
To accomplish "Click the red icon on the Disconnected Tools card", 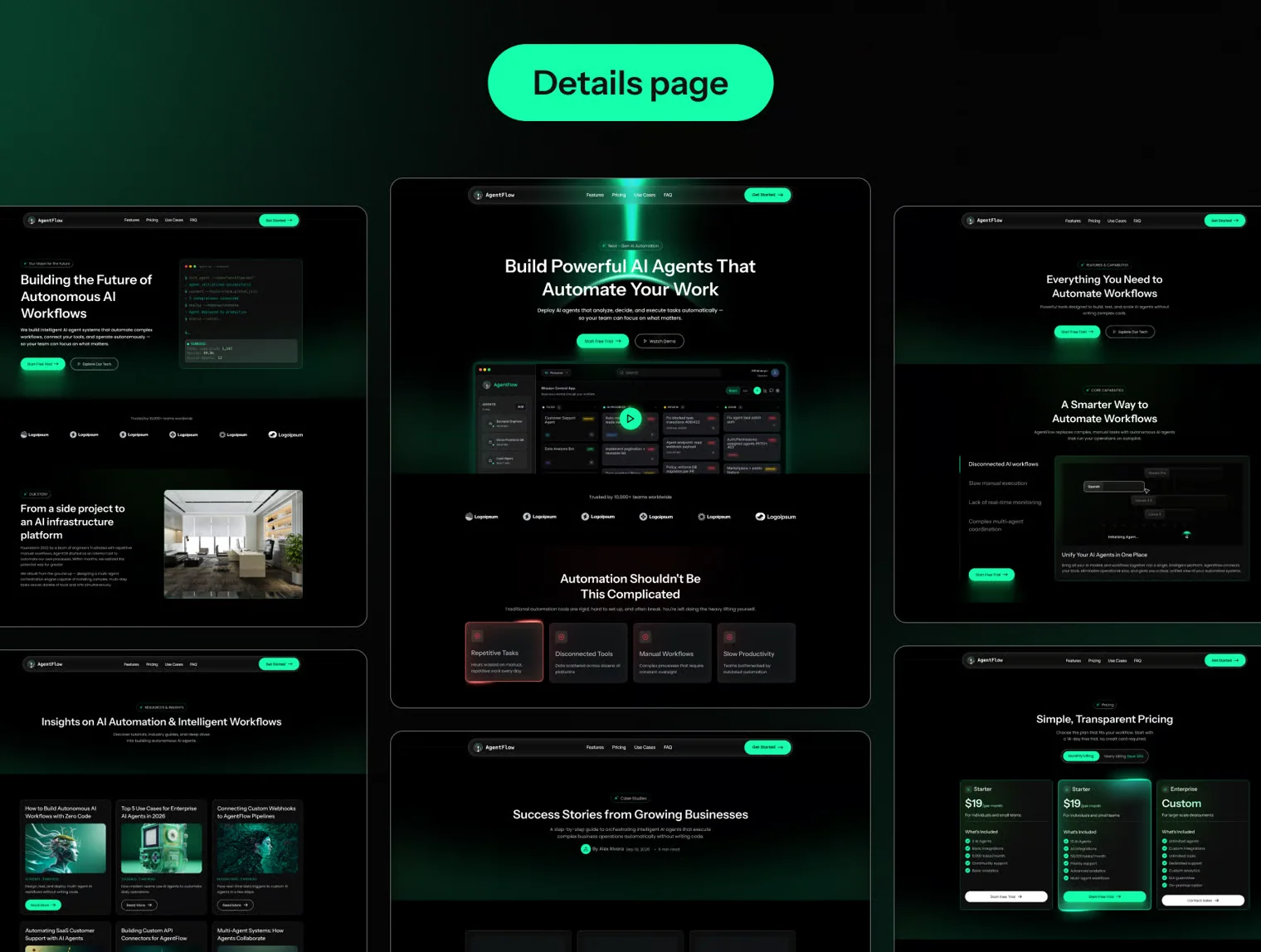I will [562, 637].
